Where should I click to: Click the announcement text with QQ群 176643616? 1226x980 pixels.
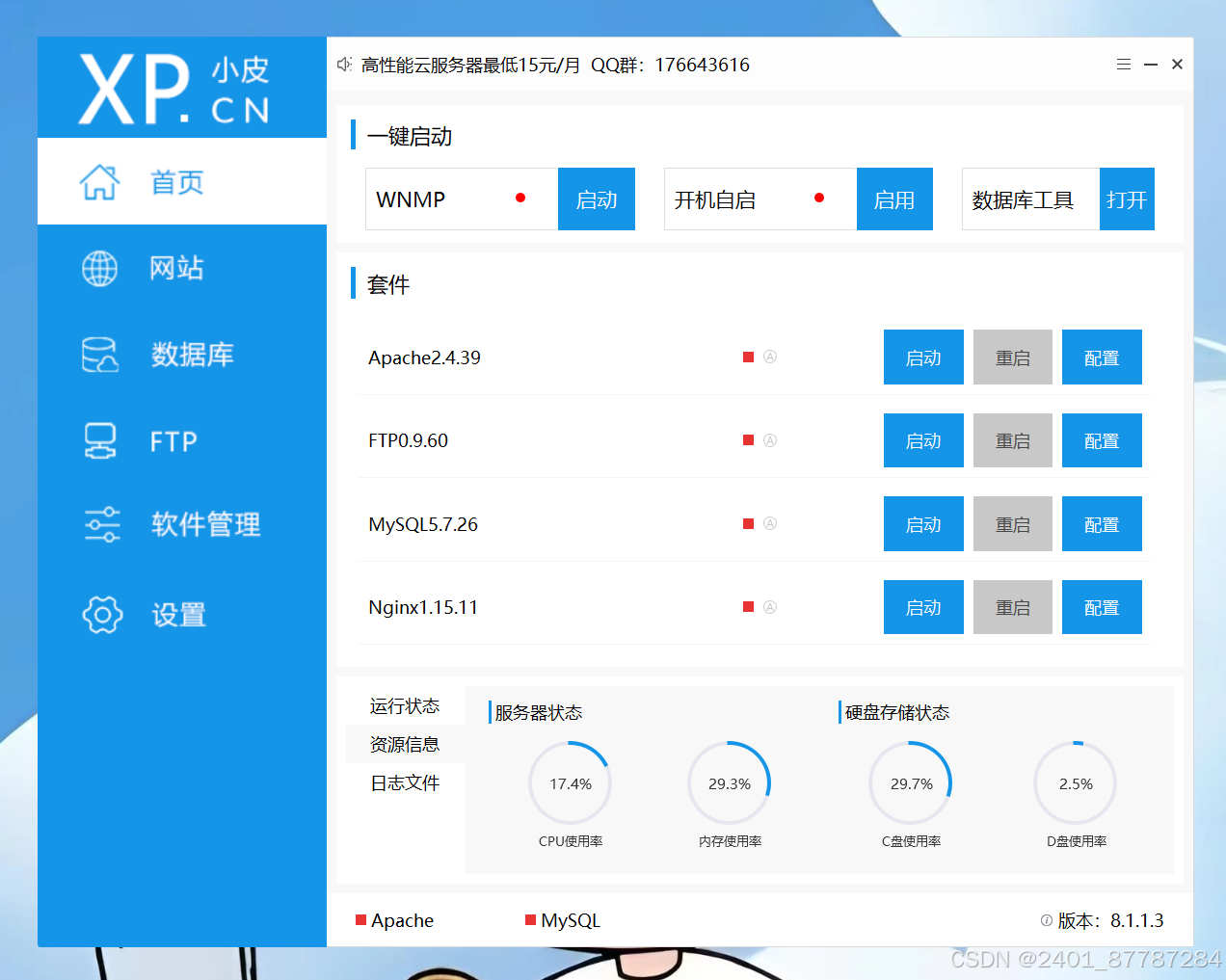coord(555,65)
